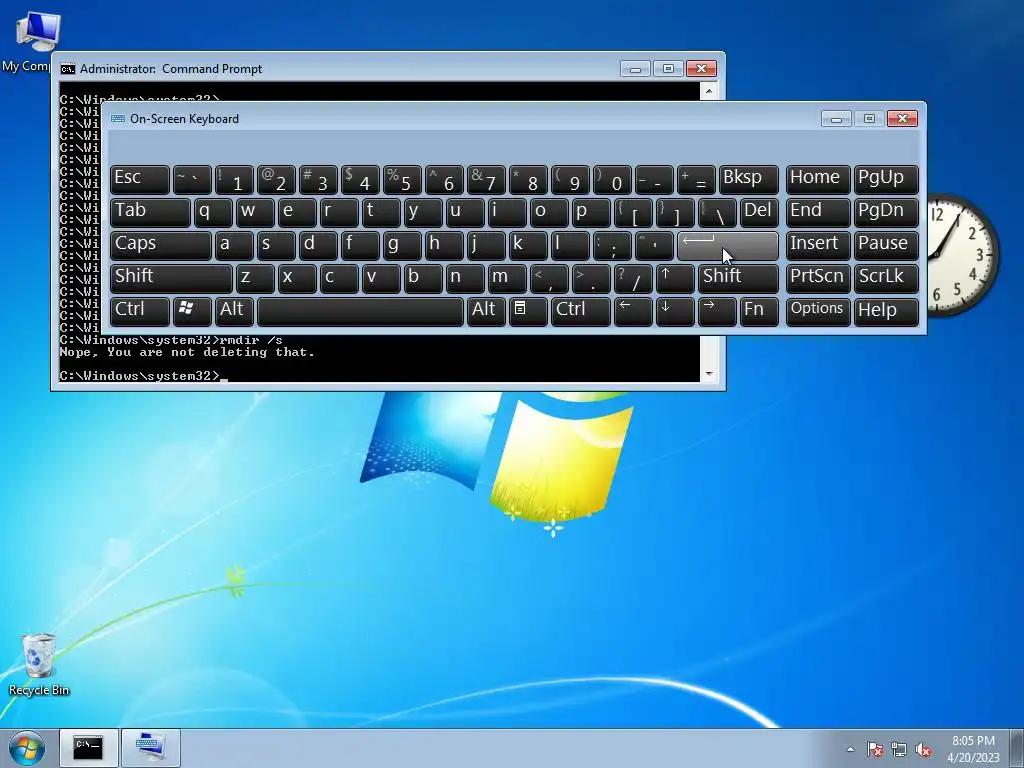Click the Enter key on the On-Screen Keyboard
This screenshot has height=768, width=1024.
click(x=728, y=246)
